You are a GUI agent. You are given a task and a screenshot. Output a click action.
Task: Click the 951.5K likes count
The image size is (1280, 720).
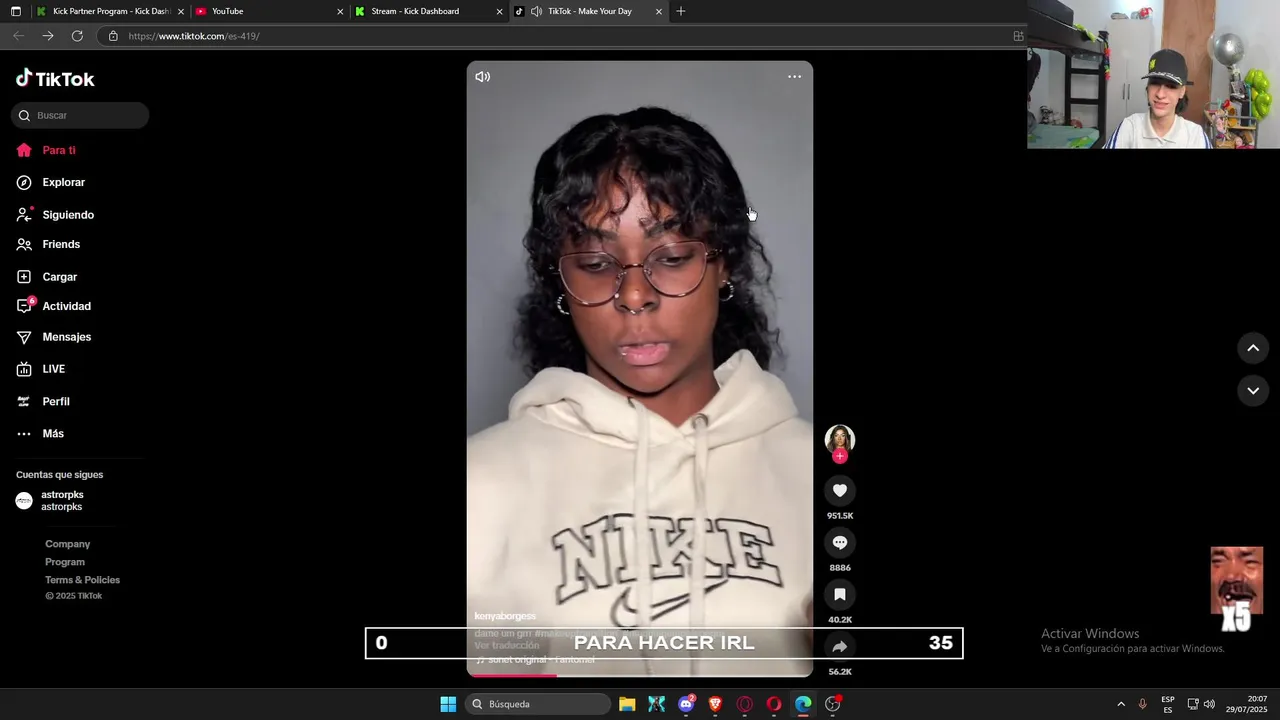(840, 516)
